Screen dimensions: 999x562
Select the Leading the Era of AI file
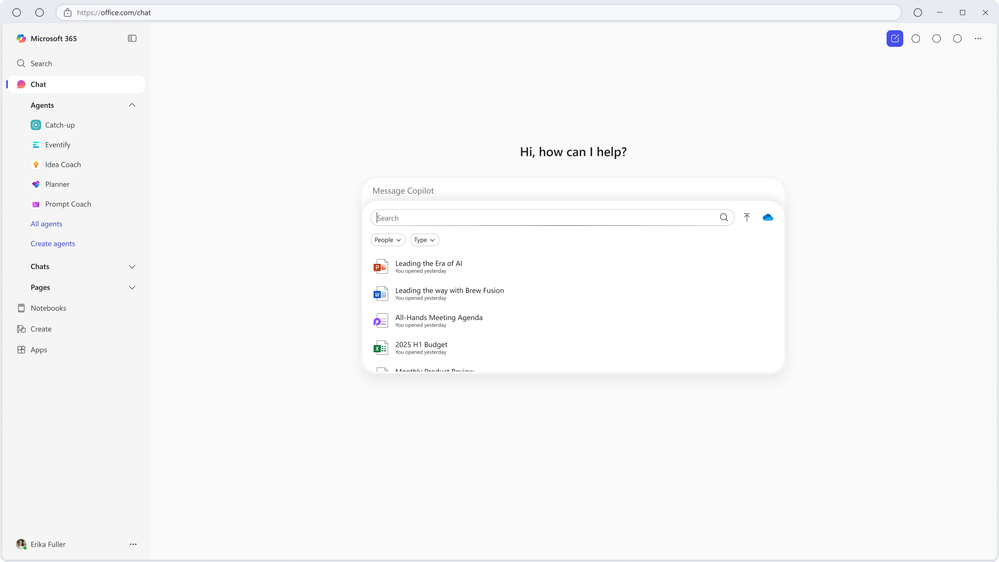(x=573, y=266)
